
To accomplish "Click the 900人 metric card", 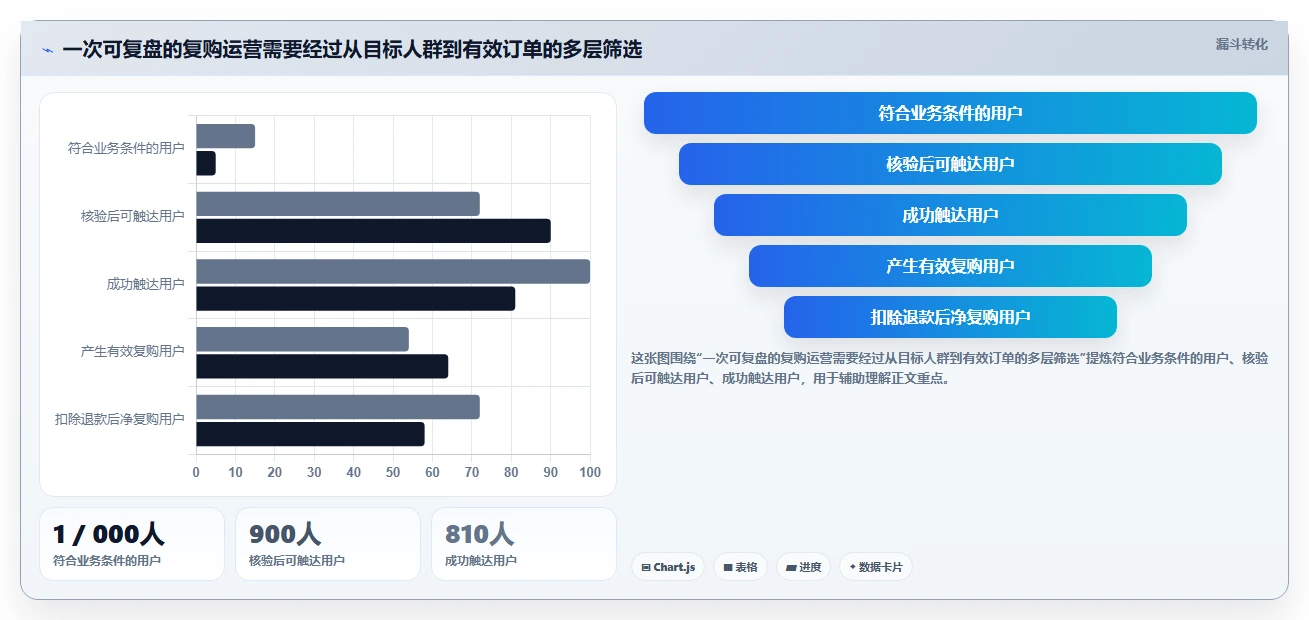I will pyautogui.click(x=328, y=544).
